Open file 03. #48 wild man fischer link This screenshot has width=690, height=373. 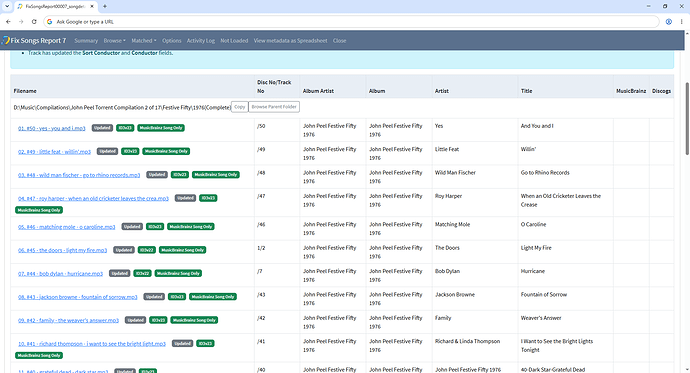click(79, 175)
